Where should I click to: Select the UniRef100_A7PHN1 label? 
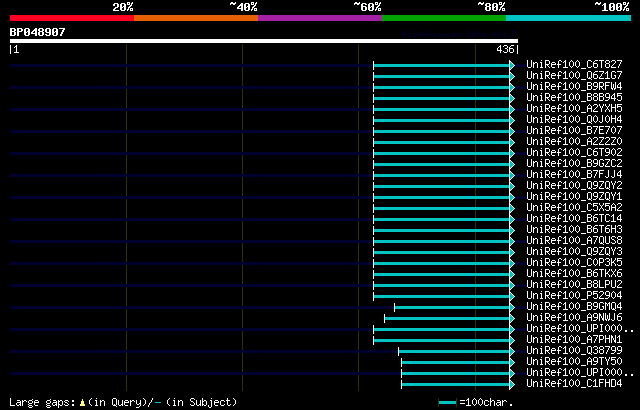[574, 339]
